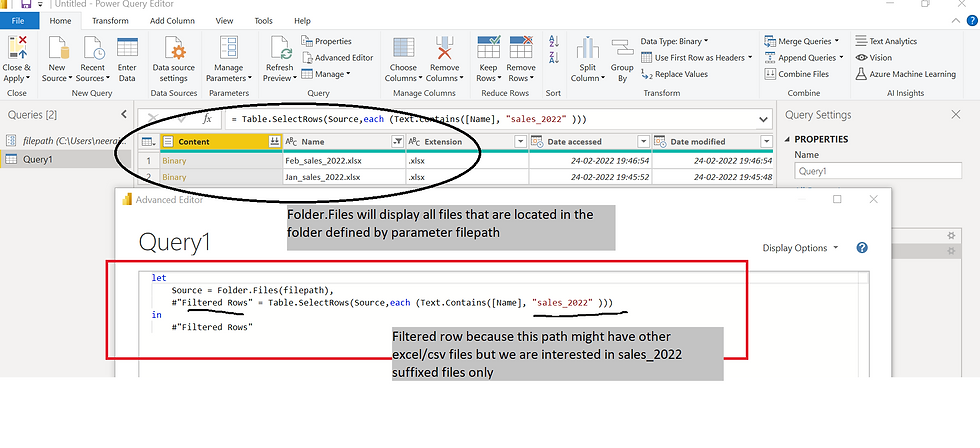The image size is (980, 448).
Task: Switch to Home tab
Action: pyautogui.click(x=61, y=21)
